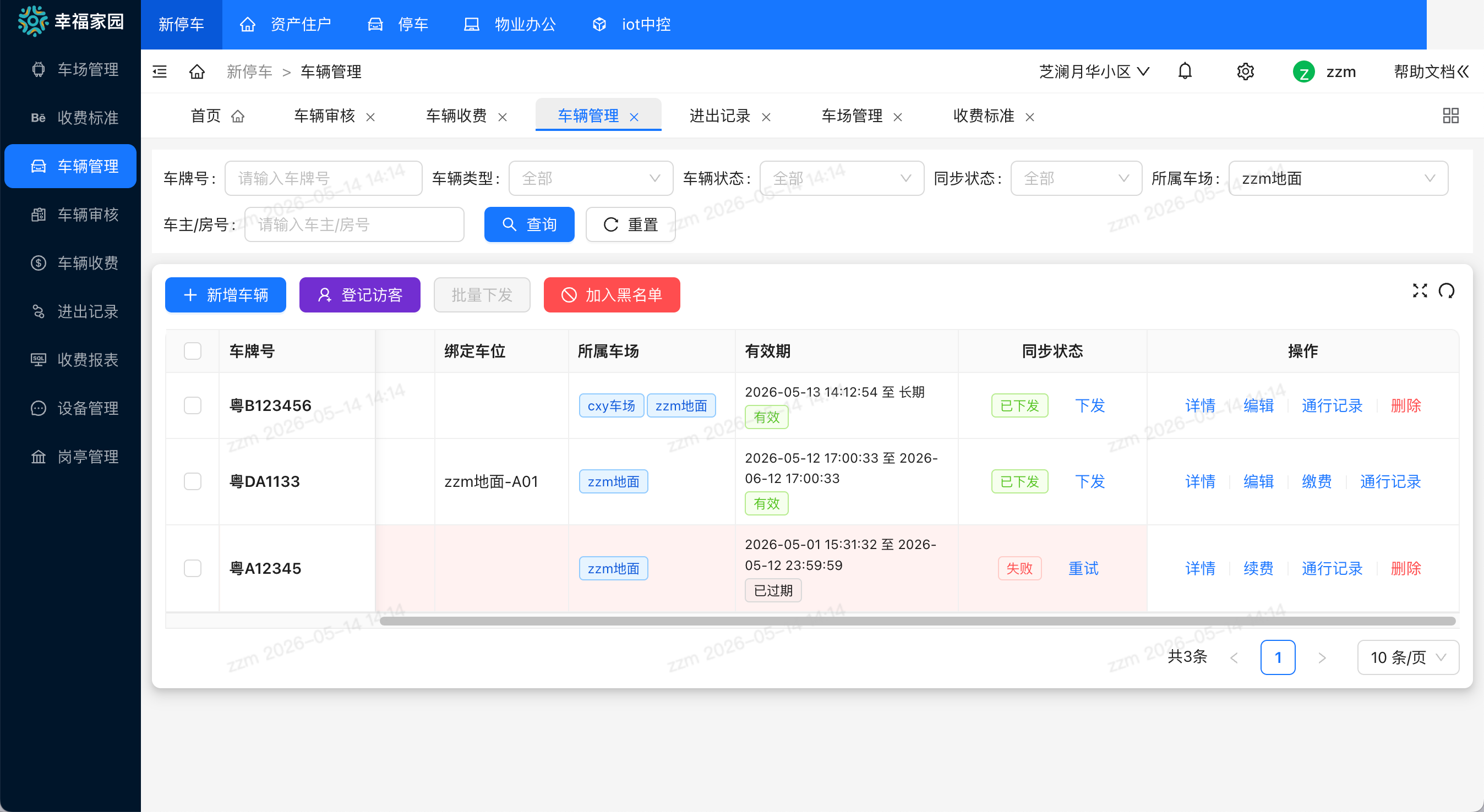1484x812 pixels.
Task: Click the iot中控 cube icon in top bar
Action: tap(599, 24)
